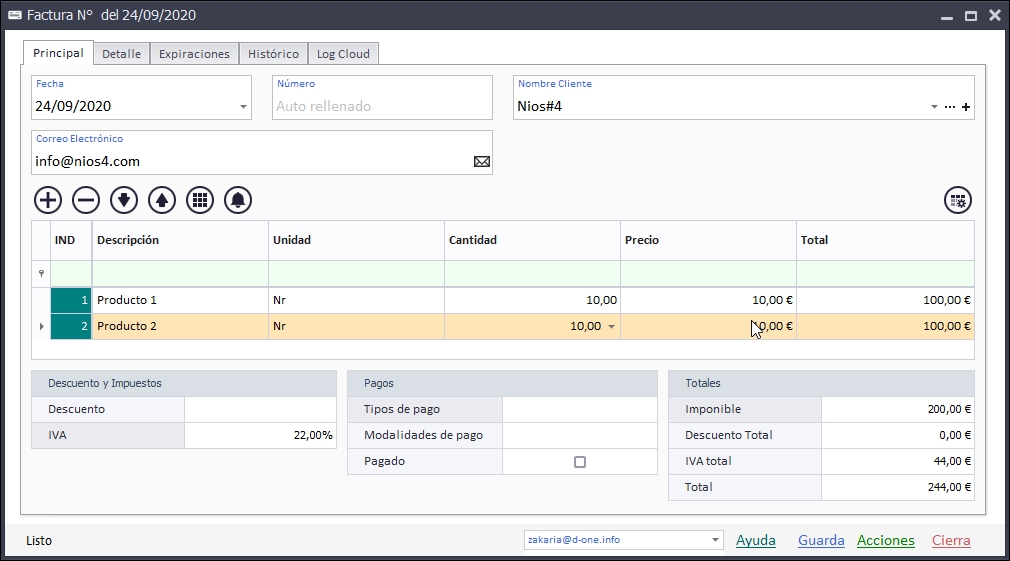The height and width of the screenshot is (561, 1010).
Task: Open the Acciones link
Action: coord(885,540)
